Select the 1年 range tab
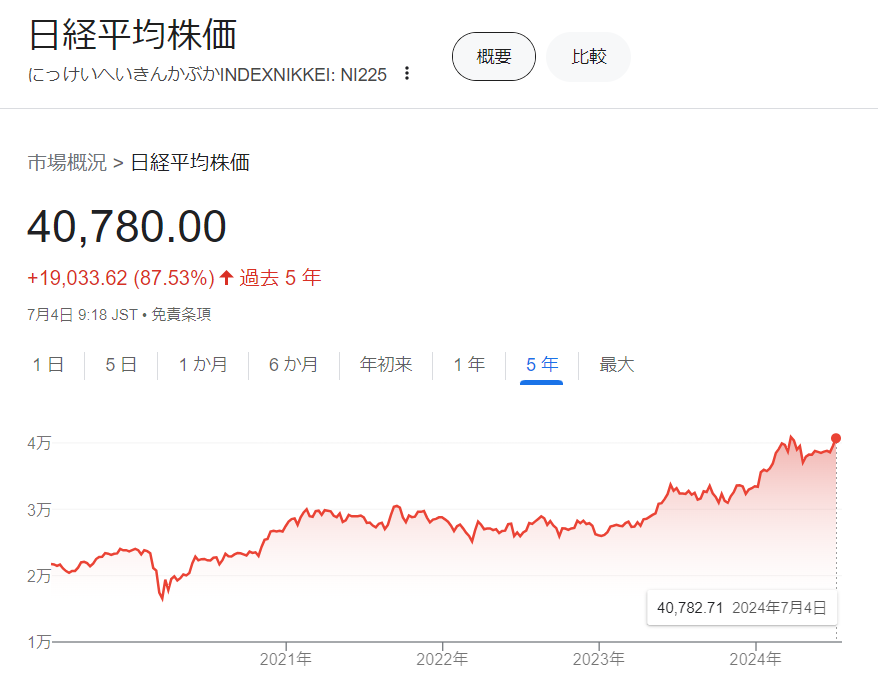The width and height of the screenshot is (878, 681). click(x=469, y=365)
